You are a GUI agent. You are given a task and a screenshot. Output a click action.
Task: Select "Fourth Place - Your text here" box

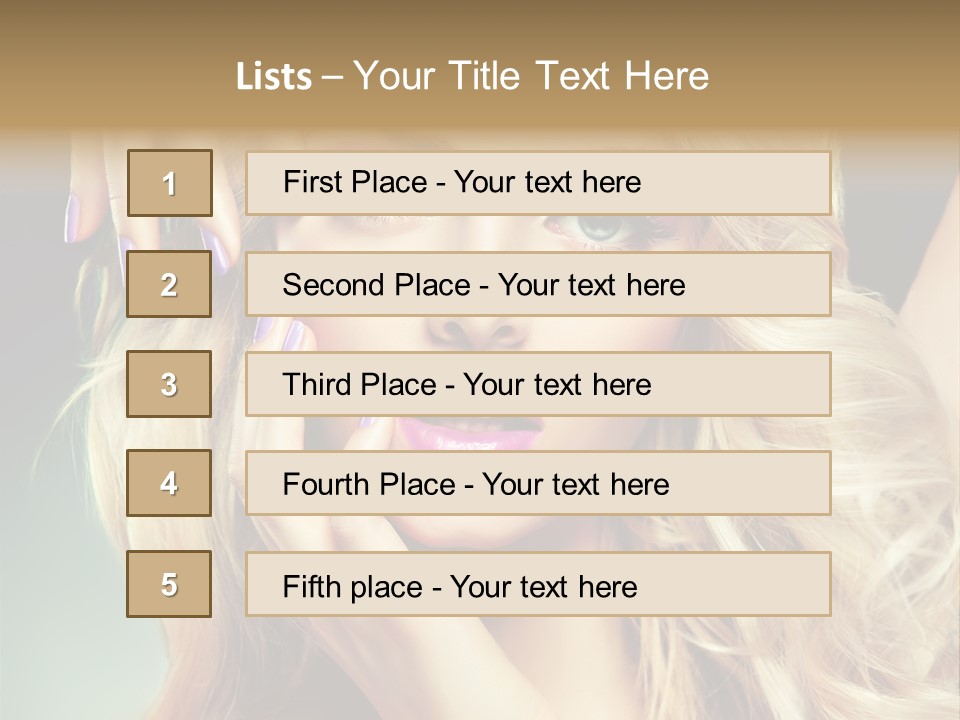[x=538, y=484]
